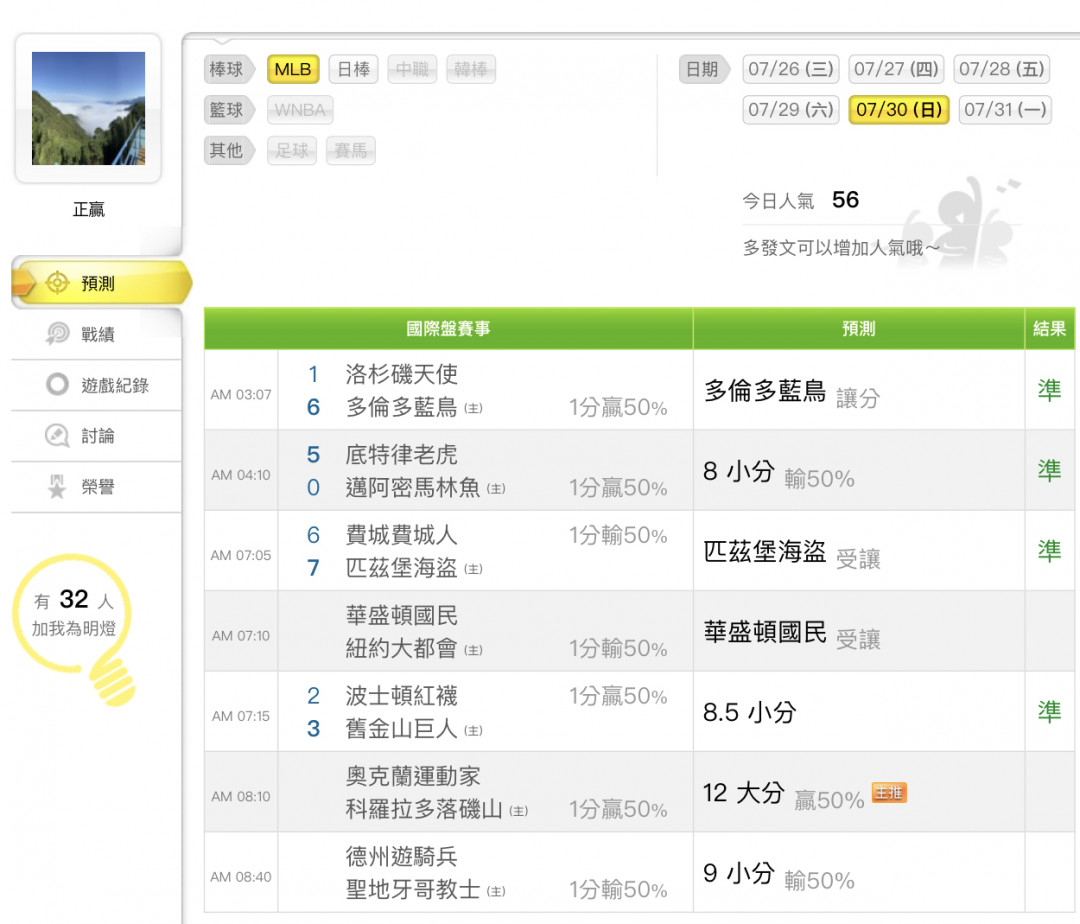Click the 棒球 category label
Image resolution: width=1080 pixels, height=924 pixels.
coord(229,70)
